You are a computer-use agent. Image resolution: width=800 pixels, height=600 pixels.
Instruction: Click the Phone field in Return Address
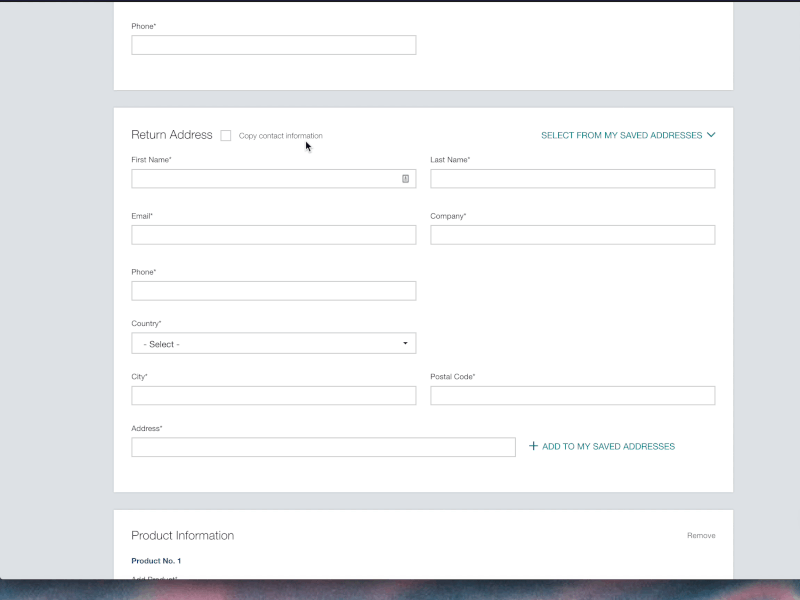[273, 290]
